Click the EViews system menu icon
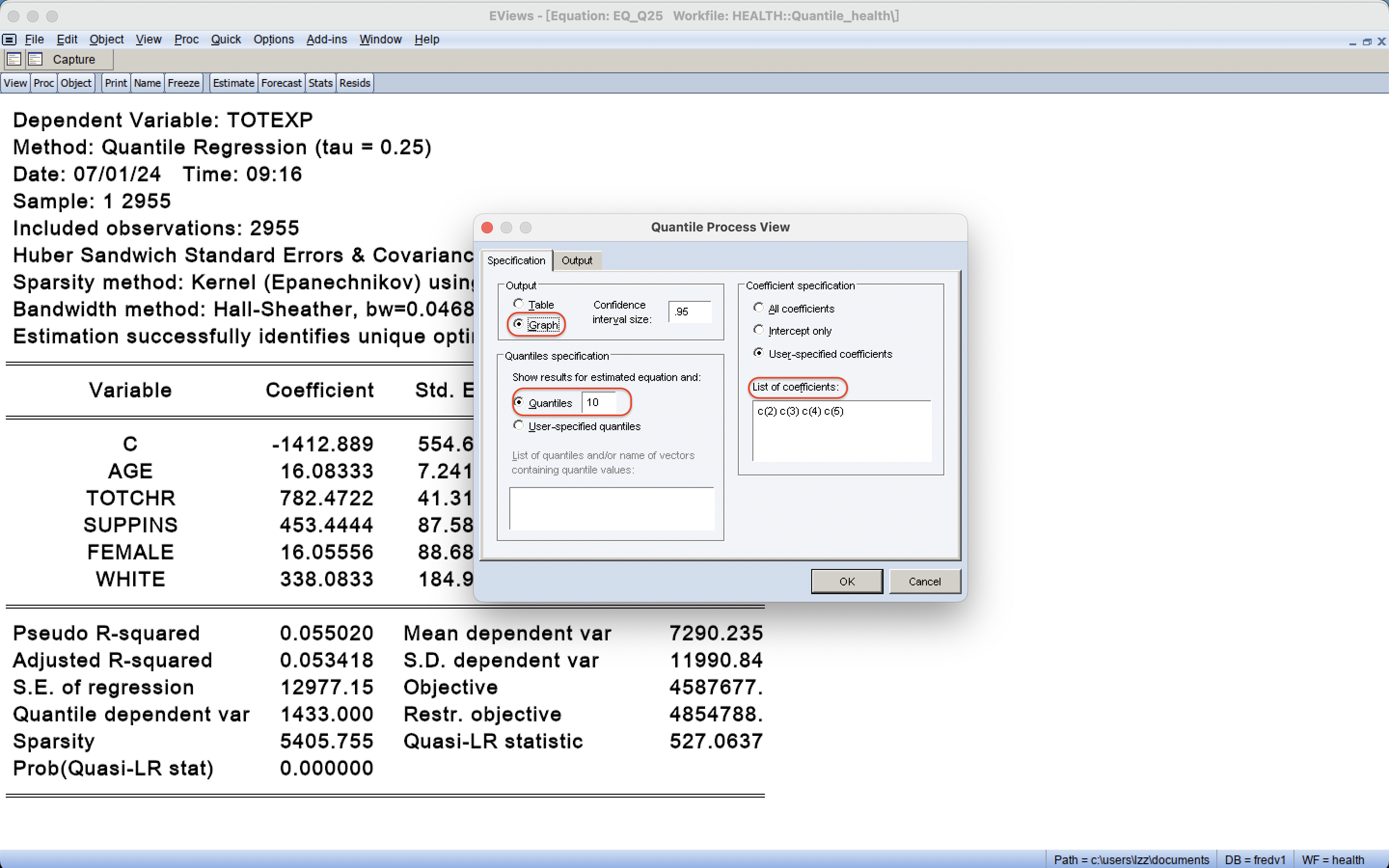 pyautogui.click(x=9, y=40)
